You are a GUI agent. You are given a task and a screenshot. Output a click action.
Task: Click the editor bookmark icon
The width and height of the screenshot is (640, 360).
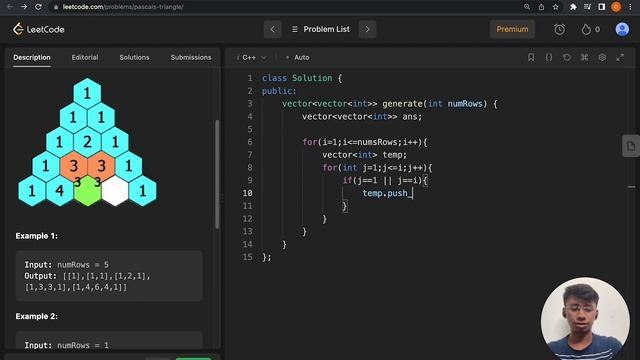point(531,58)
